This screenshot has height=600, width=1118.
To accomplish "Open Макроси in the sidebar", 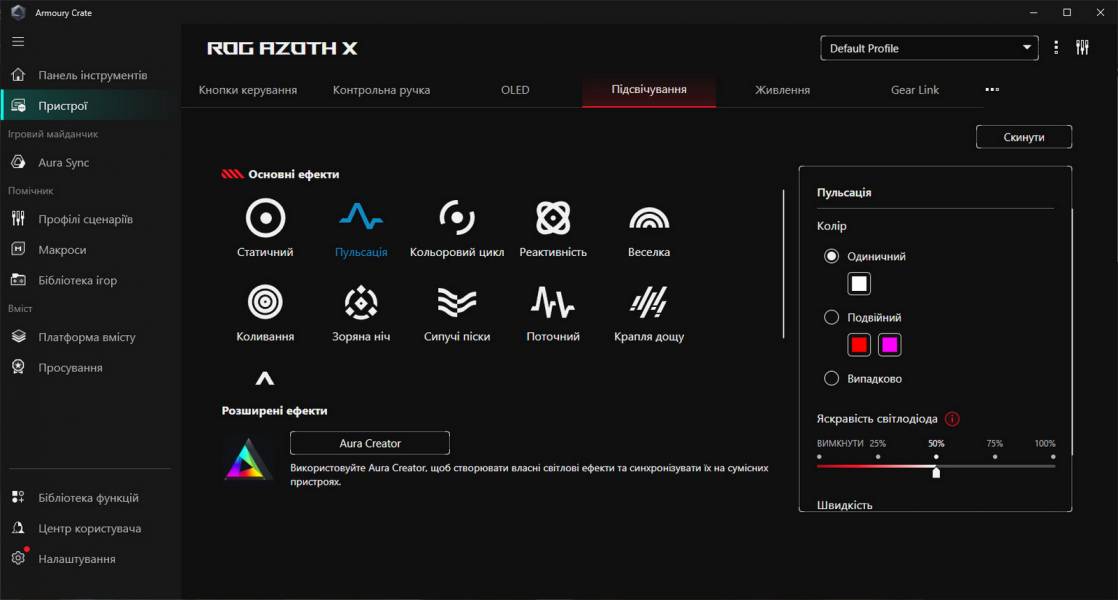I will pyautogui.click(x=55, y=249).
